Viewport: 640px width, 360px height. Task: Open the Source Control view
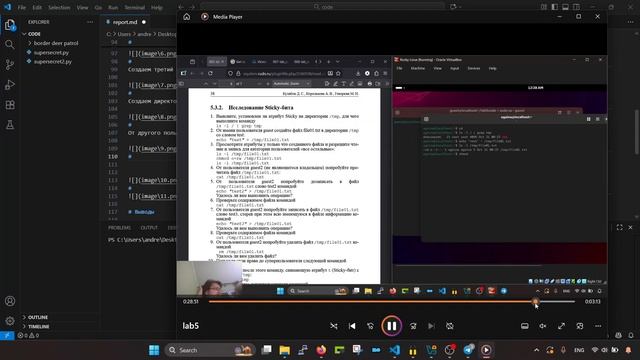pos(10,64)
